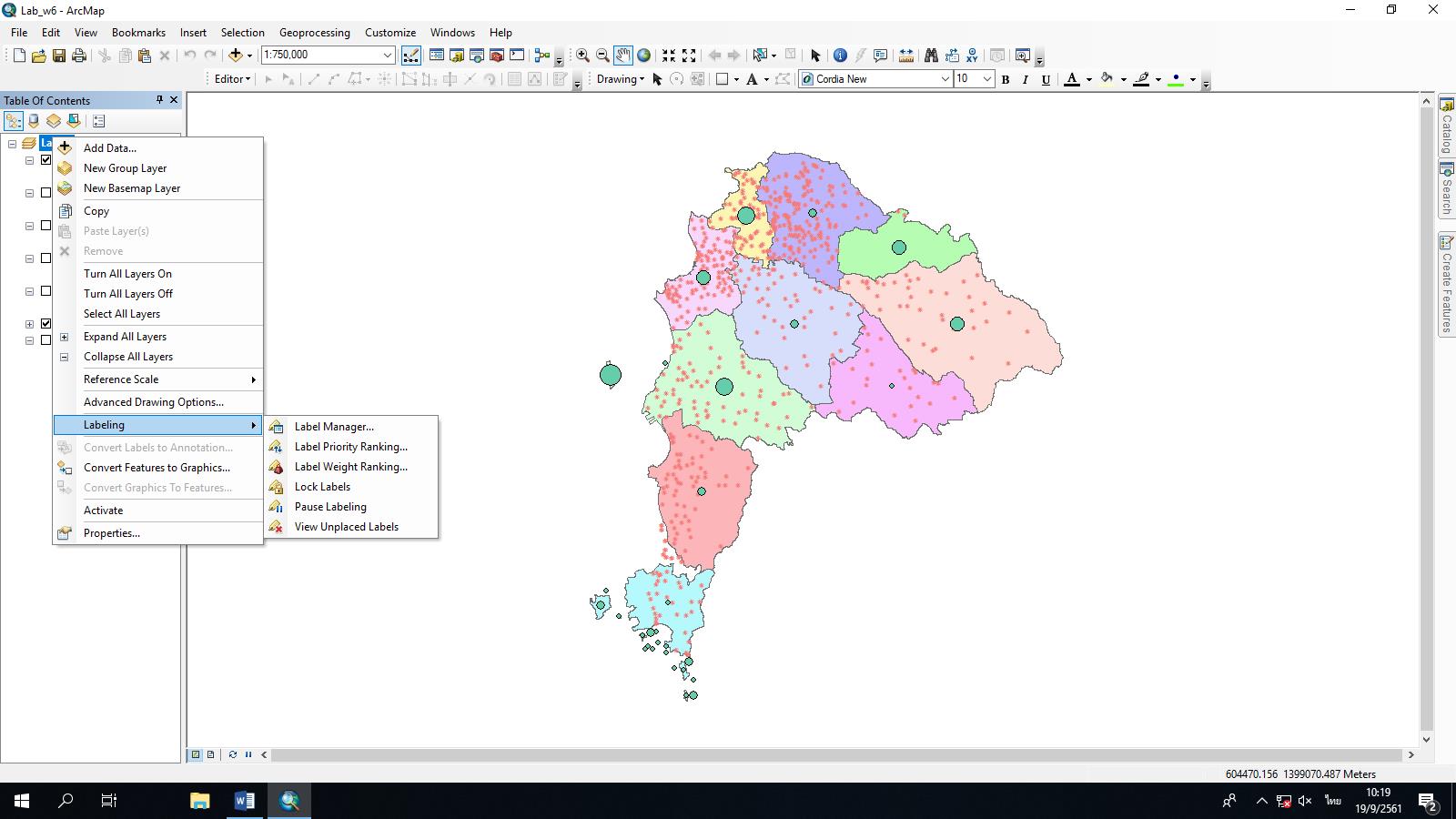Open the Add Data tool on Standard toolbar
This screenshot has height=819, width=1456.
pos(237,55)
